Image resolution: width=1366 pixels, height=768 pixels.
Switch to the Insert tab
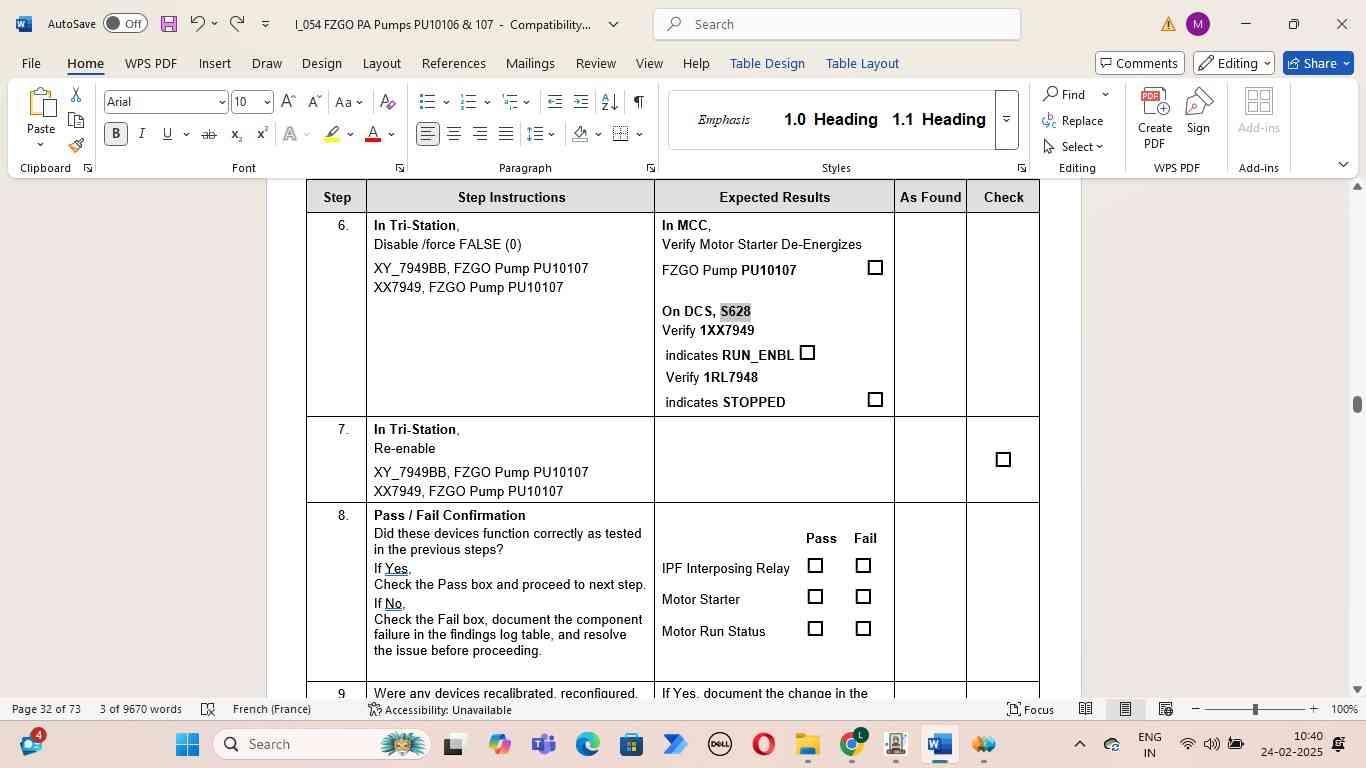(x=214, y=63)
